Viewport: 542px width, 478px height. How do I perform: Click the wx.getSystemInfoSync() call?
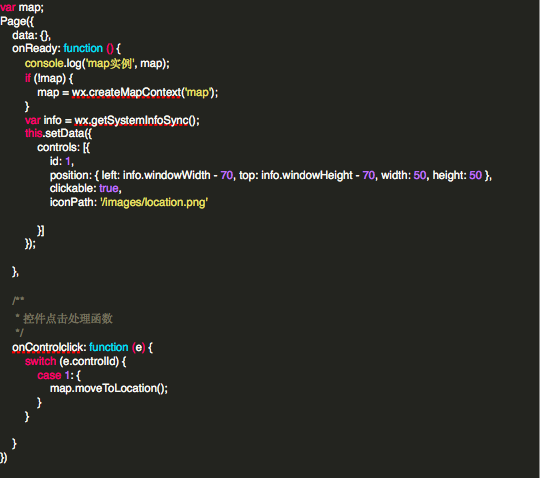[137, 120]
